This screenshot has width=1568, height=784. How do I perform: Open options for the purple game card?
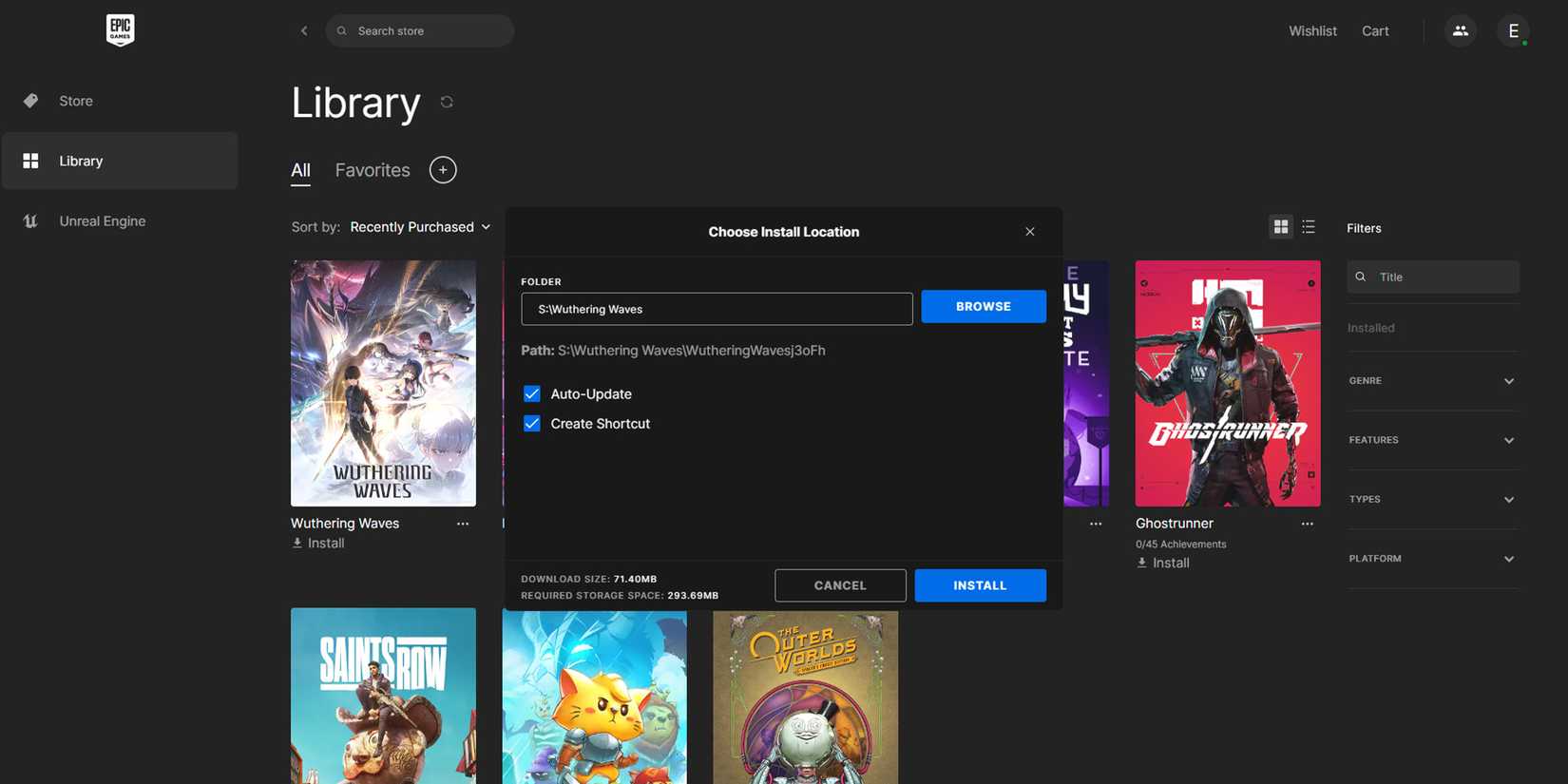tap(1096, 524)
